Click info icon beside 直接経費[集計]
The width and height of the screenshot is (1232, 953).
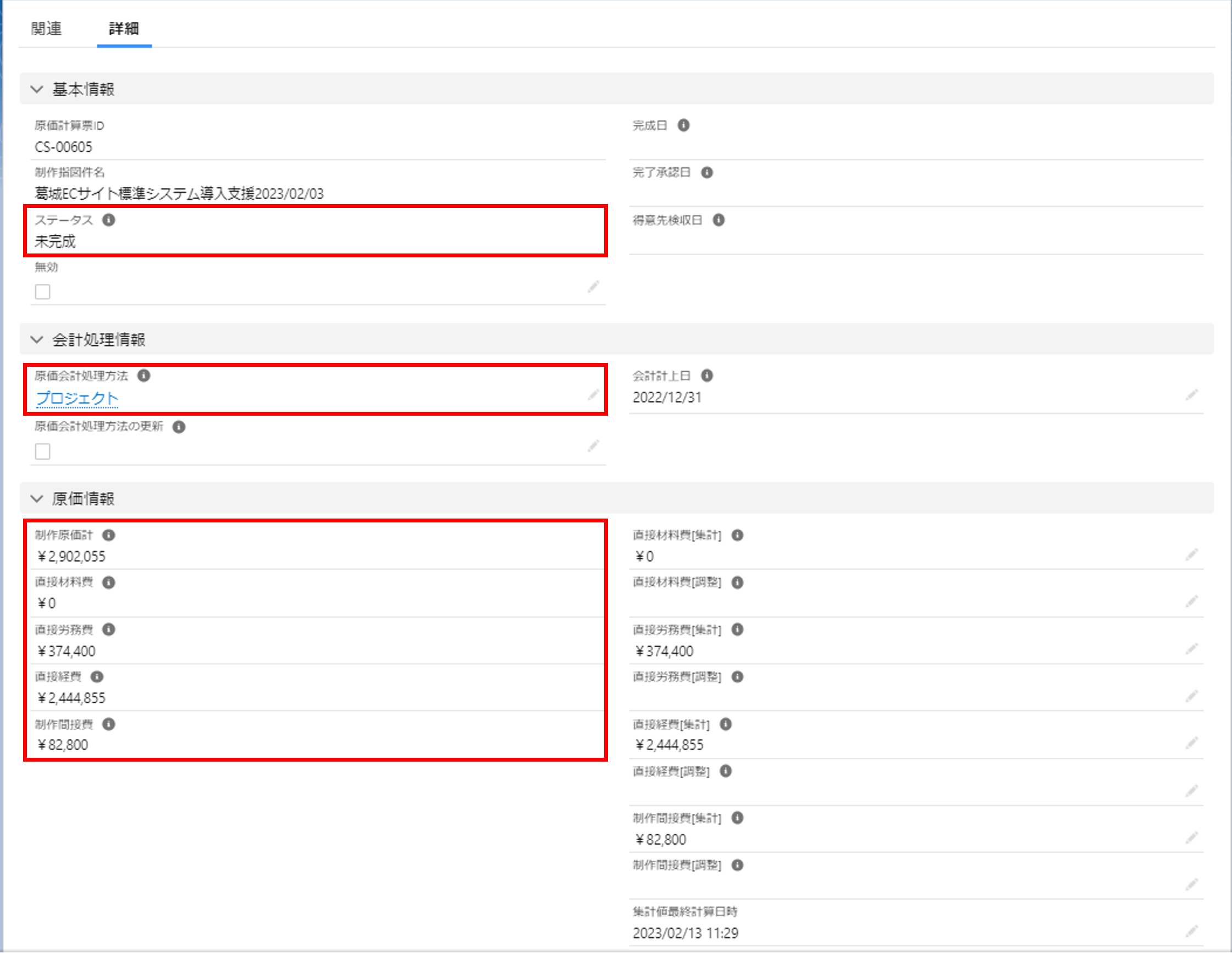click(x=726, y=724)
